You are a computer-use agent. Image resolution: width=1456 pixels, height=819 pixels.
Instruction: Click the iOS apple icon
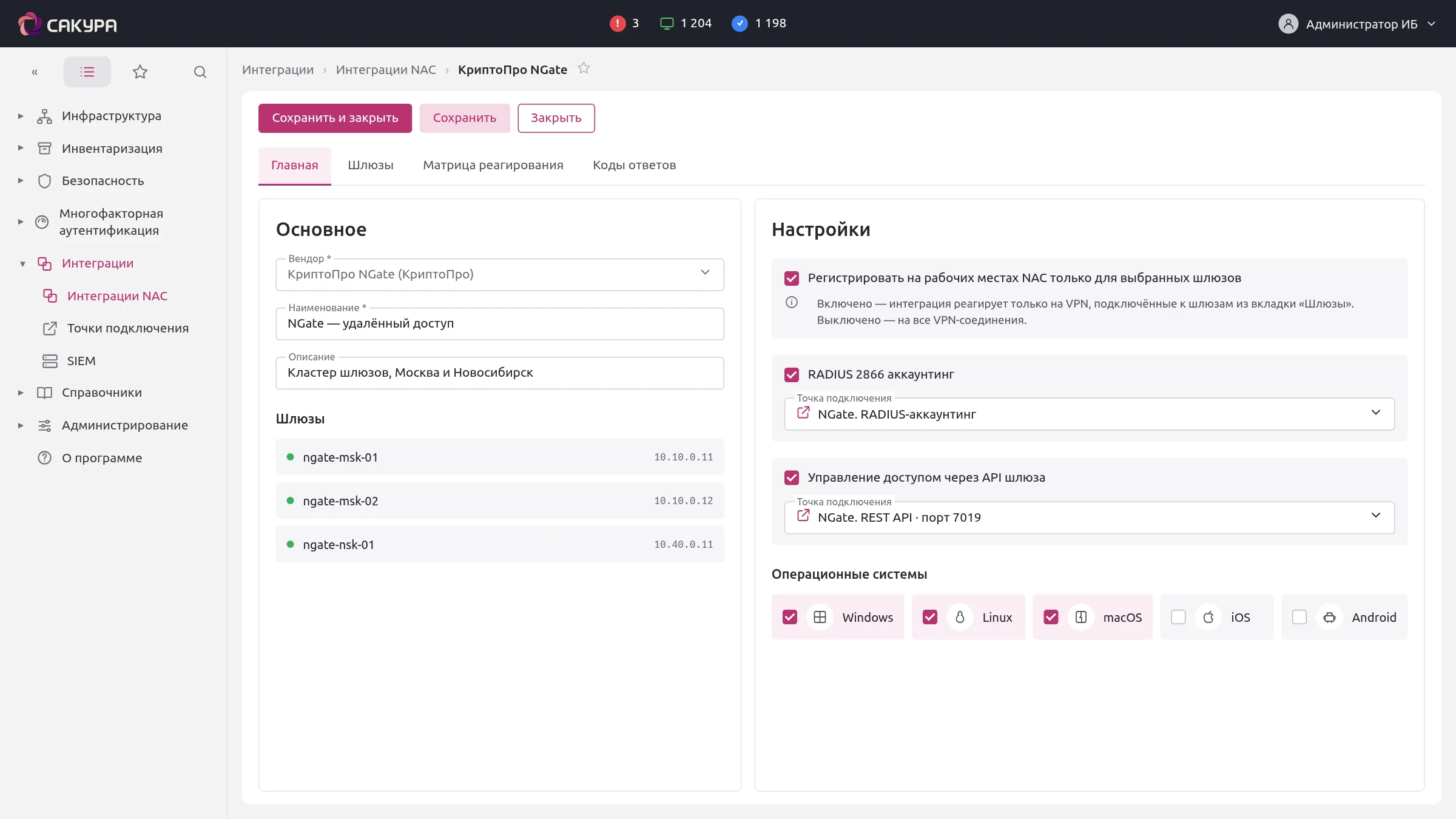[x=1208, y=617]
